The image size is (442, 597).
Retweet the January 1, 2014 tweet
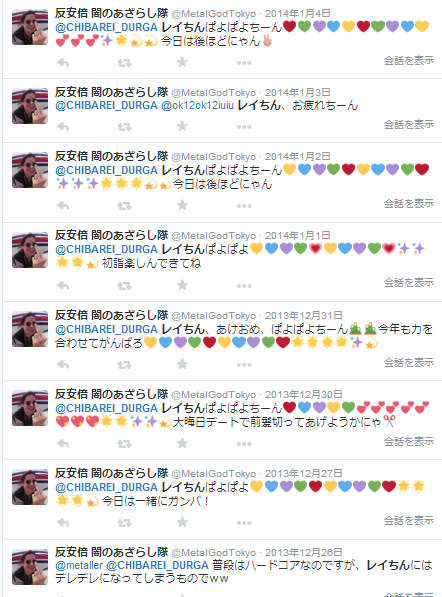coord(124,286)
